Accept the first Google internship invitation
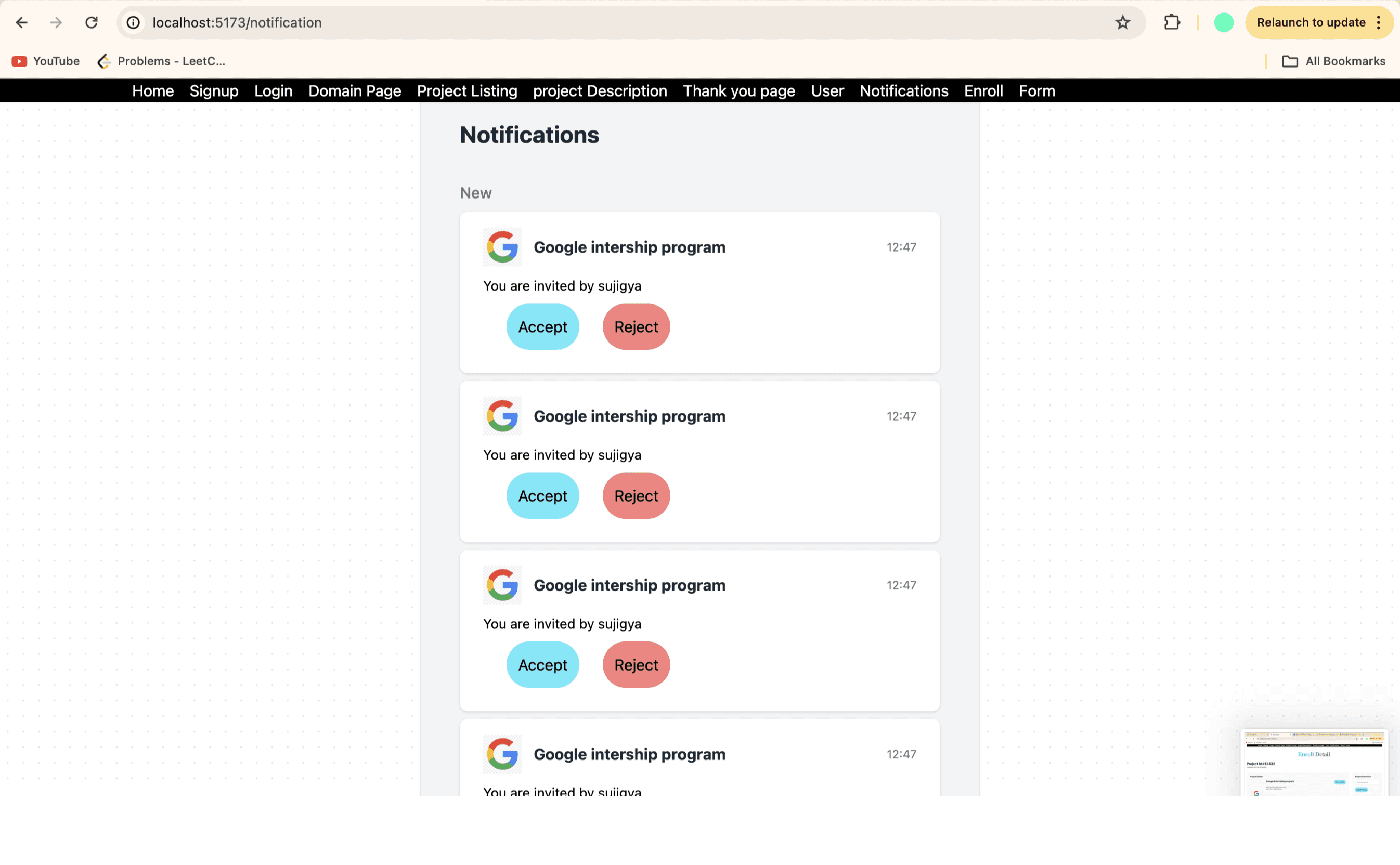 [x=542, y=326]
